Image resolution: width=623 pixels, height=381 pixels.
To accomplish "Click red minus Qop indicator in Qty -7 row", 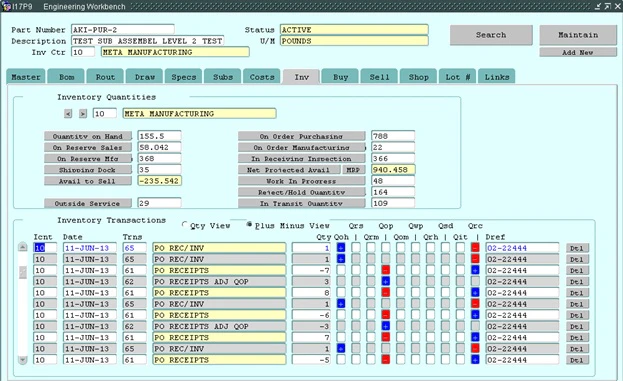I will [385, 270].
